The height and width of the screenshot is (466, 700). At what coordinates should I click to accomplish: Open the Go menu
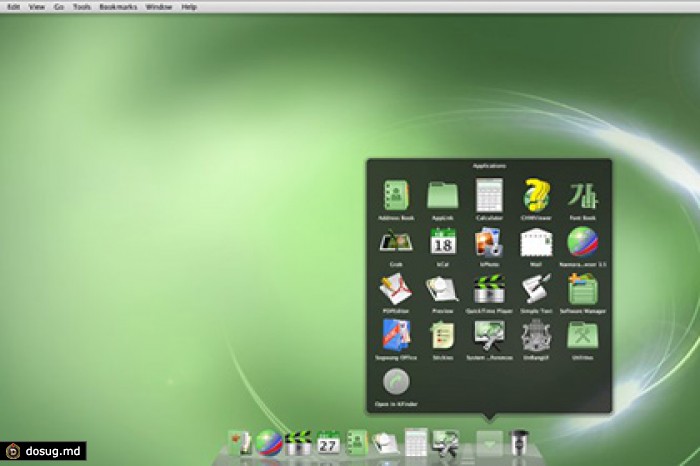coord(59,7)
